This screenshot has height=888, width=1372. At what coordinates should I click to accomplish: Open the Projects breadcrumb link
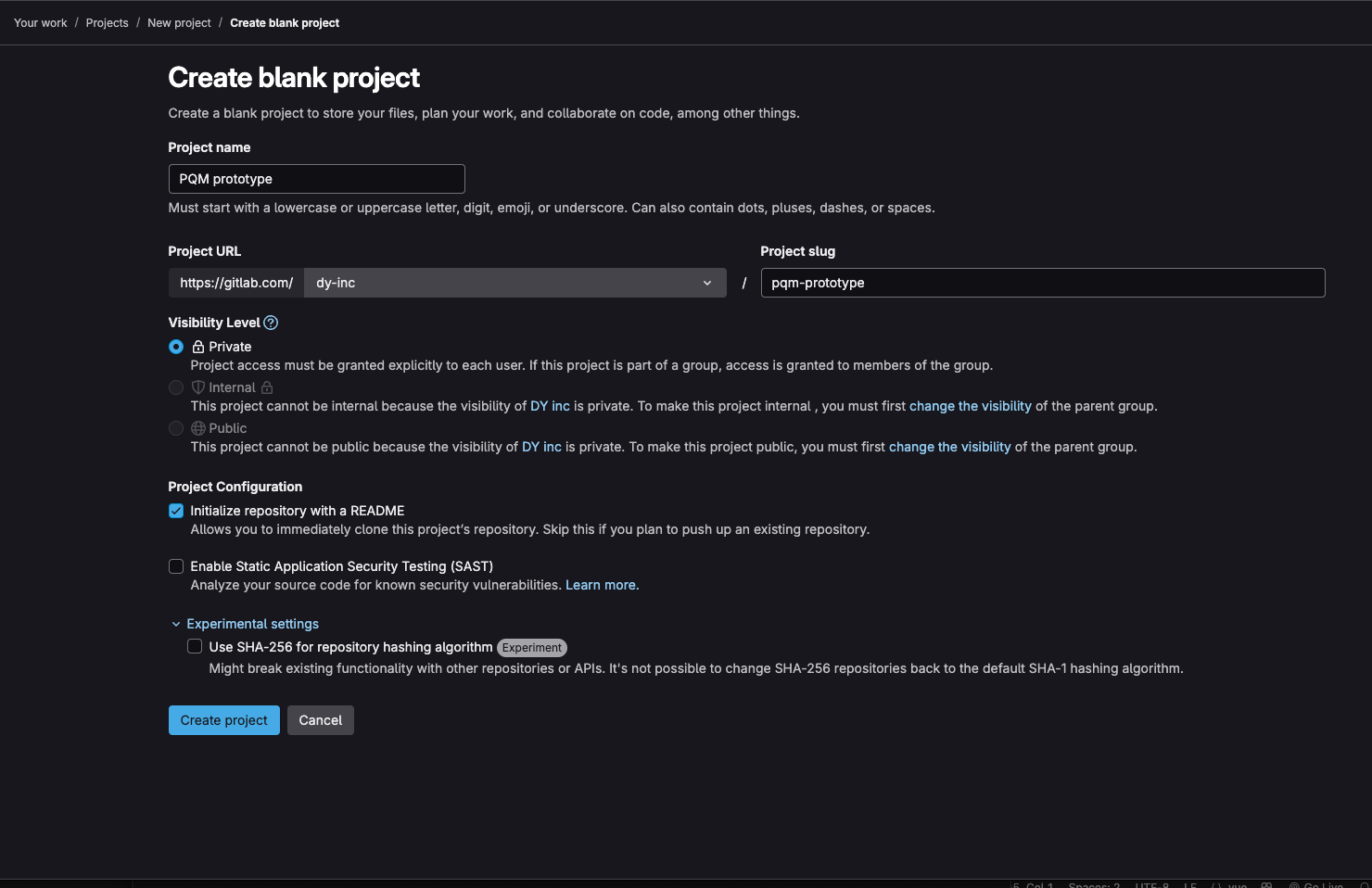108,23
